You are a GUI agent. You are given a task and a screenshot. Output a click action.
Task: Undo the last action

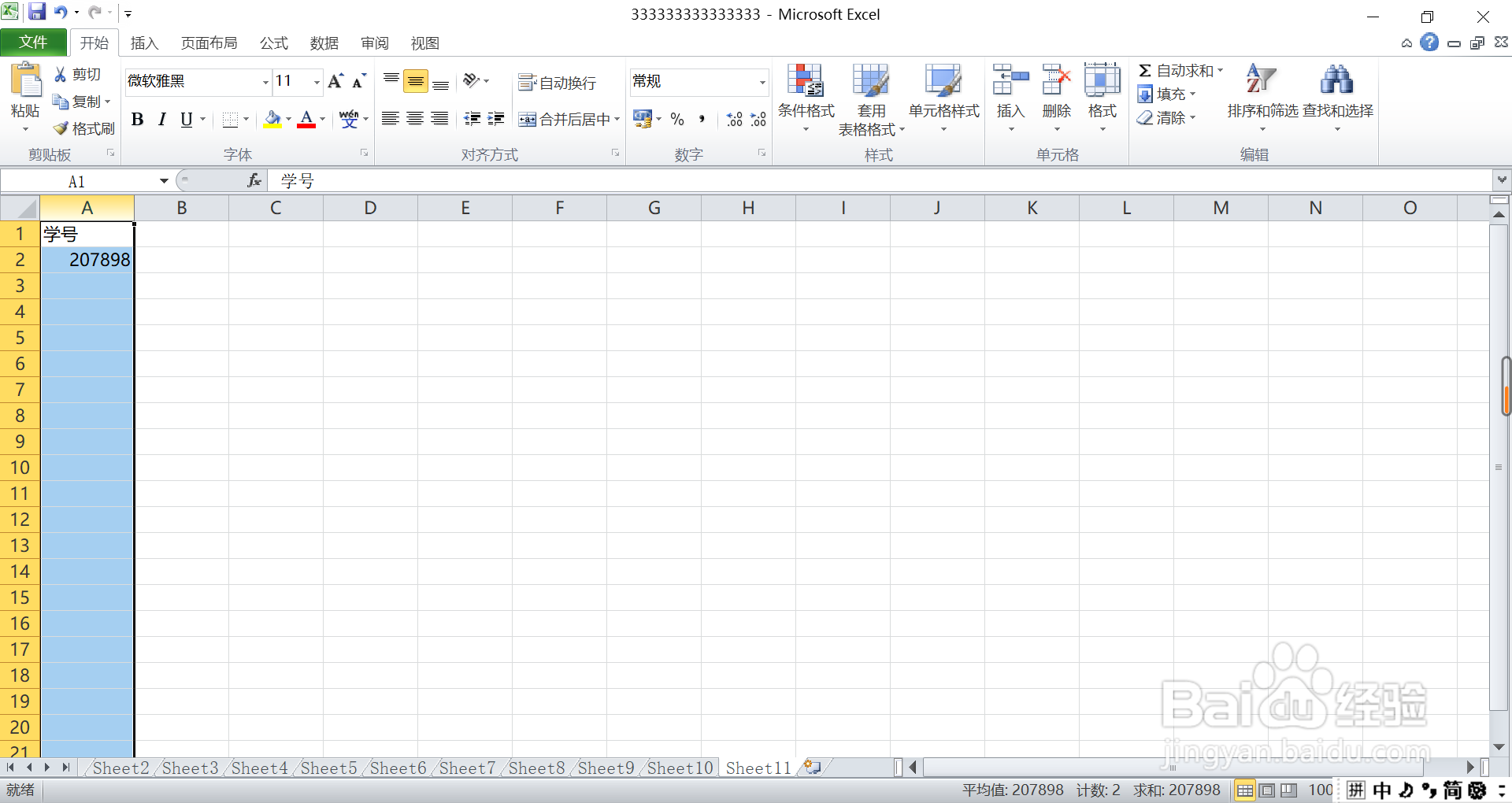point(60,12)
